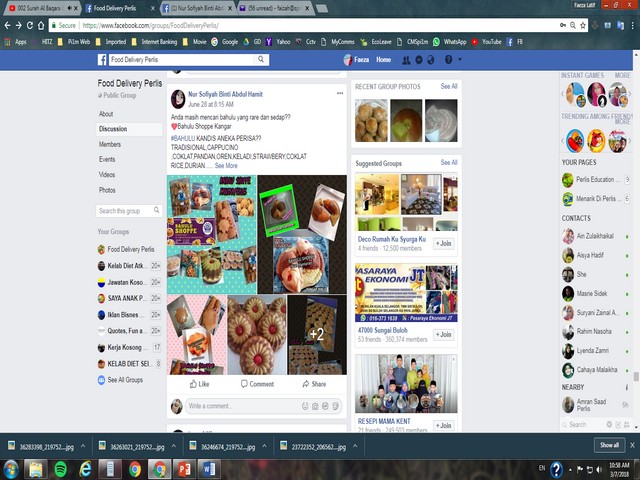Open the Facebook help question mark icon

coord(447,60)
